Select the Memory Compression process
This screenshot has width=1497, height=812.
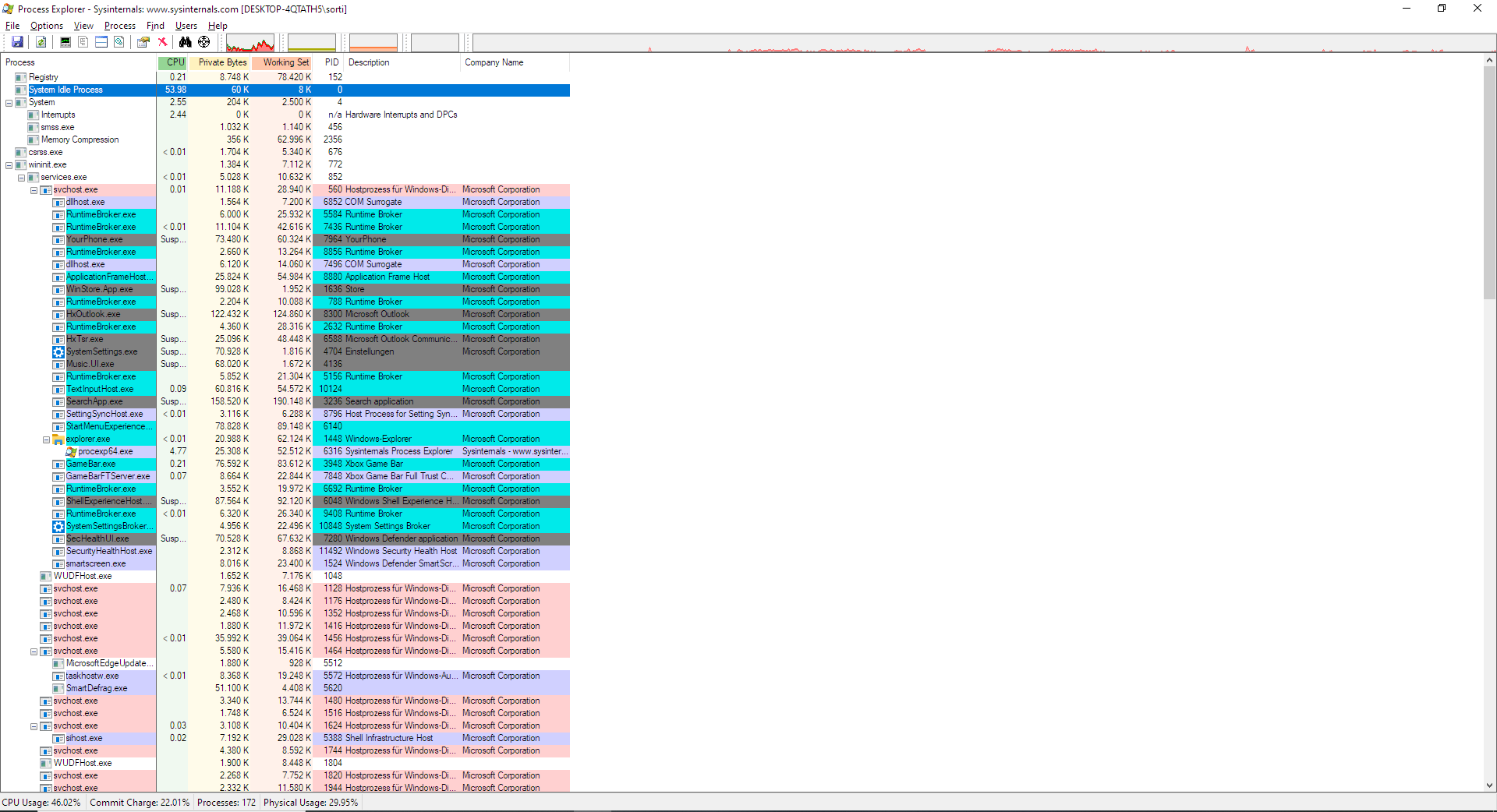pyautogui.click(x=80, y=139)
